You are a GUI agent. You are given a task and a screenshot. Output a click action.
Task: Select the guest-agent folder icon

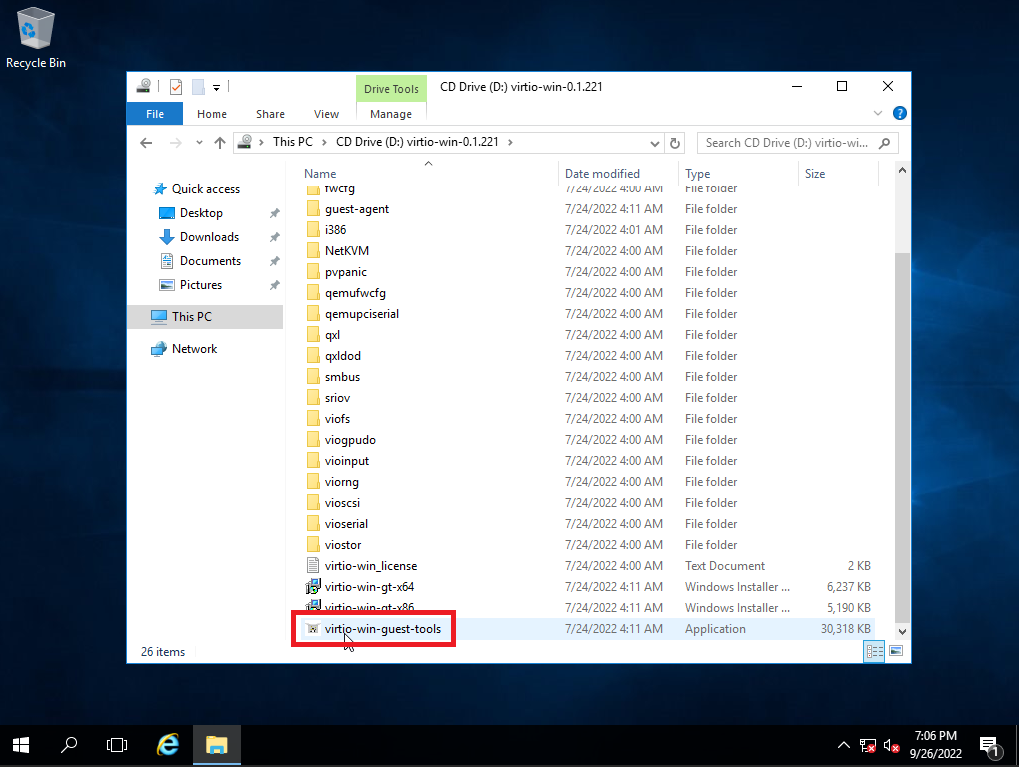(x=313, y=209)
